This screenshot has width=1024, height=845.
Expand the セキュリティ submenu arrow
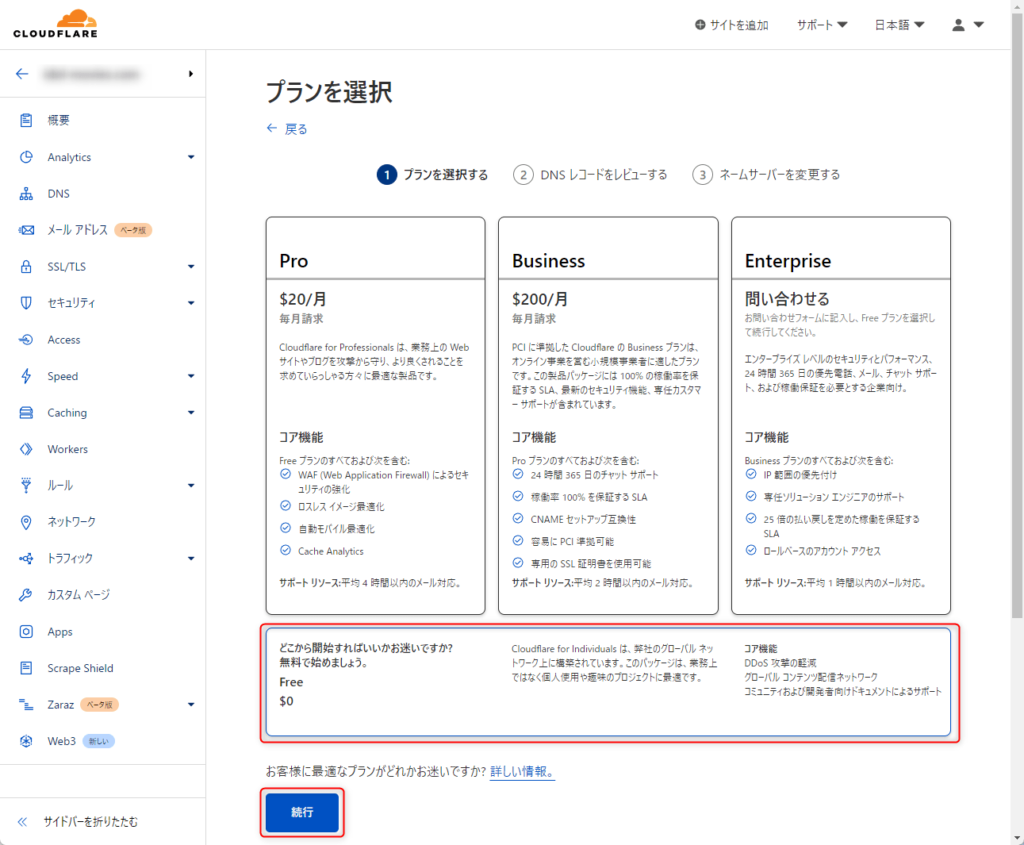click(x=191, y=303)
